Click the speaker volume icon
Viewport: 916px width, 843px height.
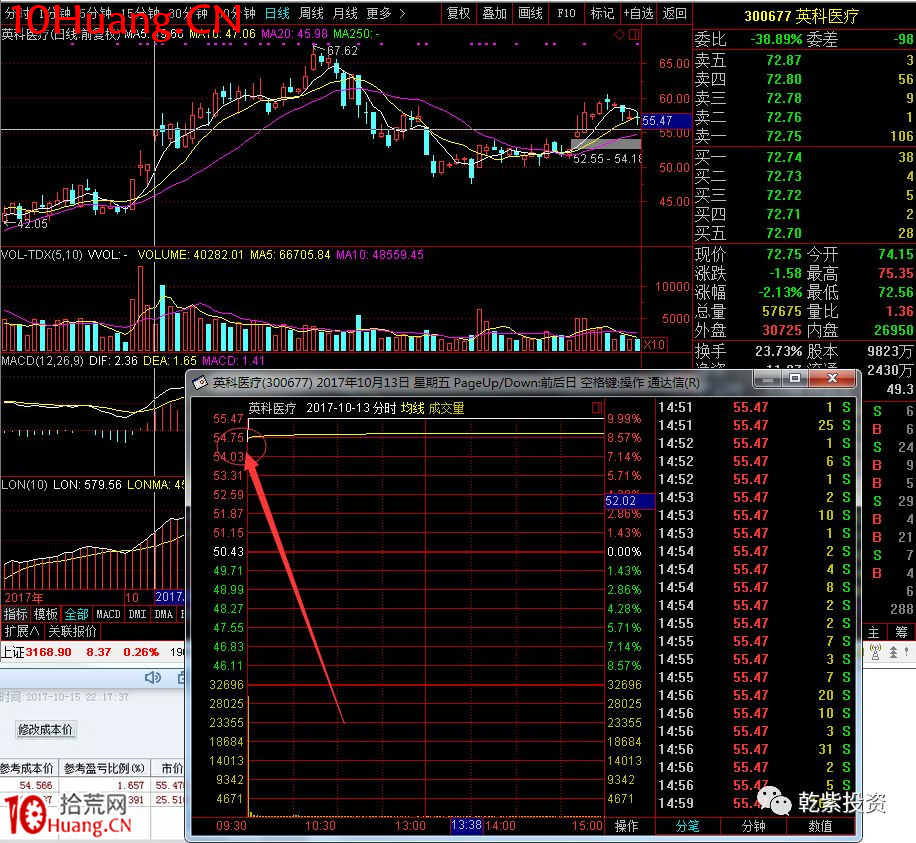(153, 678)
